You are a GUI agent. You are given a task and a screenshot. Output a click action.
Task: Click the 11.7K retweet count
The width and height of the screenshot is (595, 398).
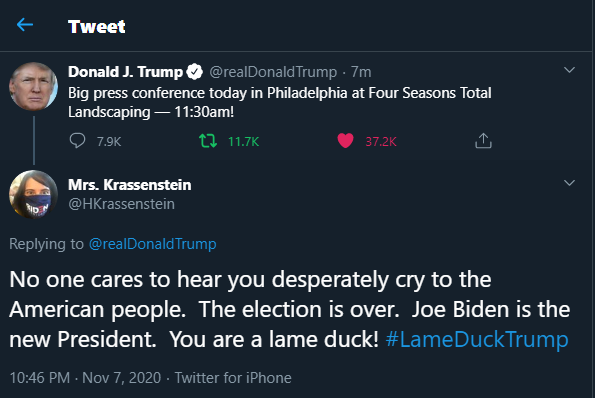pos(243,142)
